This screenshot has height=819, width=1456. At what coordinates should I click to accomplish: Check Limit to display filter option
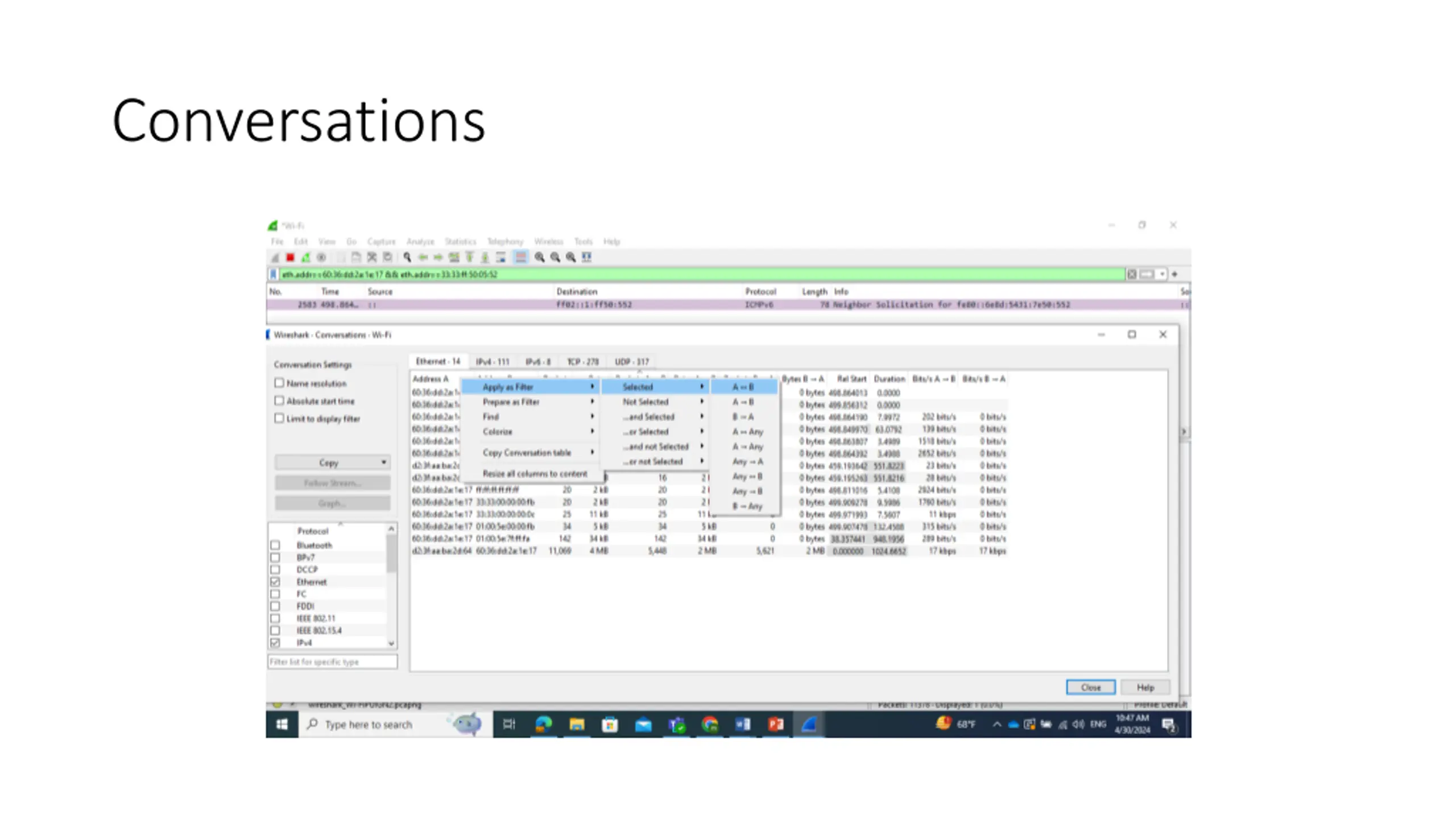(x=279, y=418)
